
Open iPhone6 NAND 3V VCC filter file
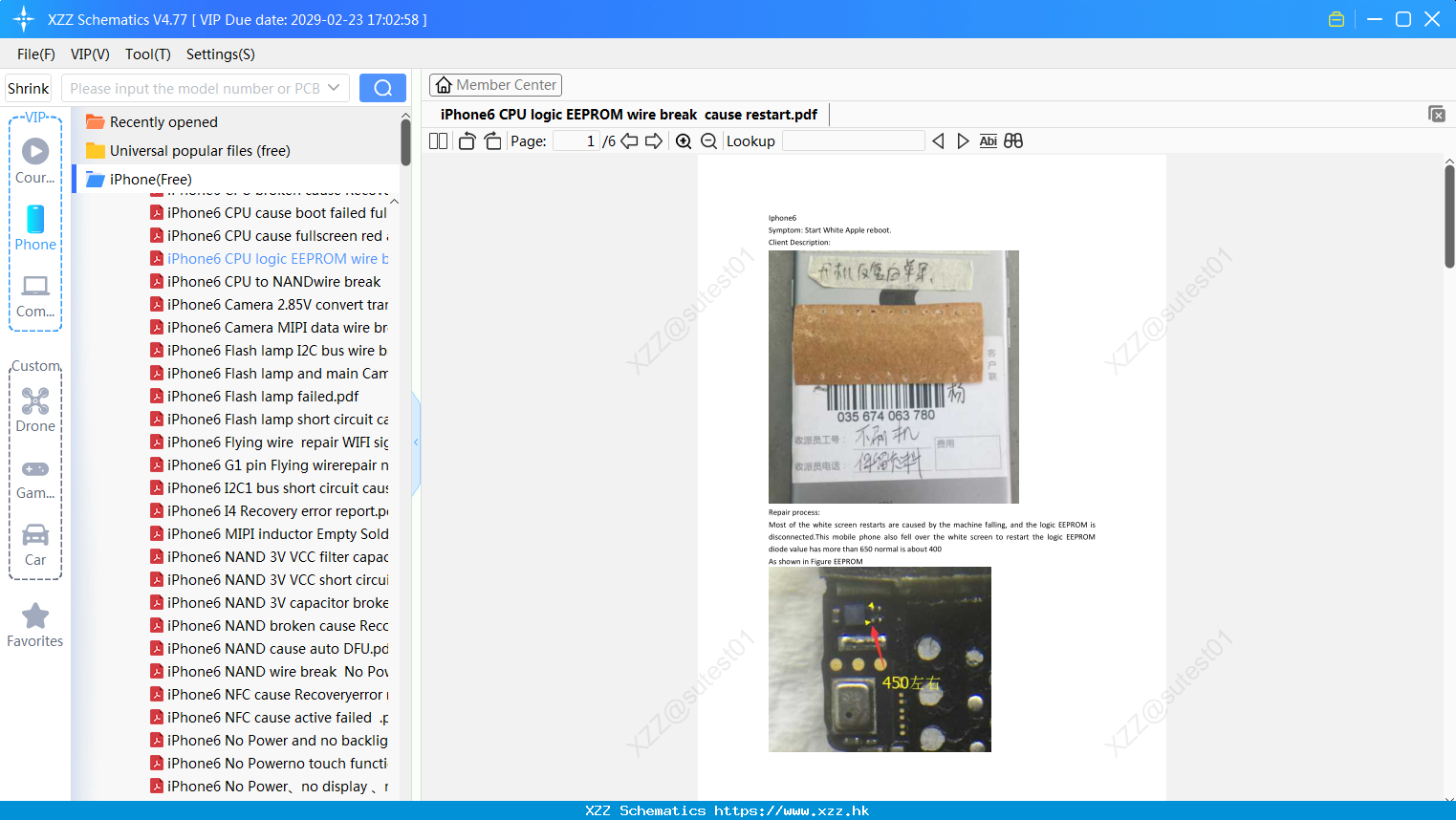(269, 557)
